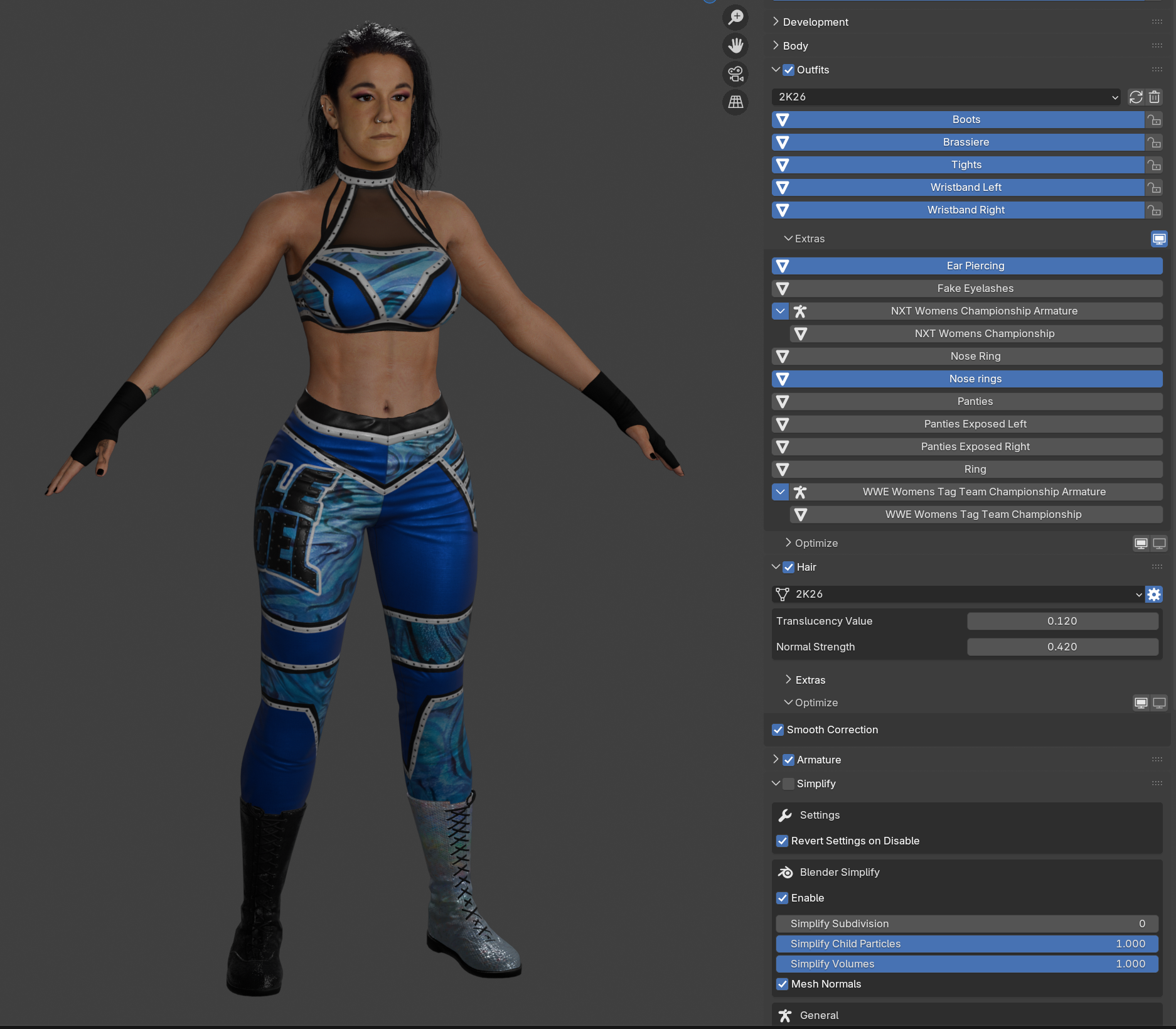The image size is (1176, 1029).
Task: Click the Hair panel drag handle dots
Action: point(1157,567)
